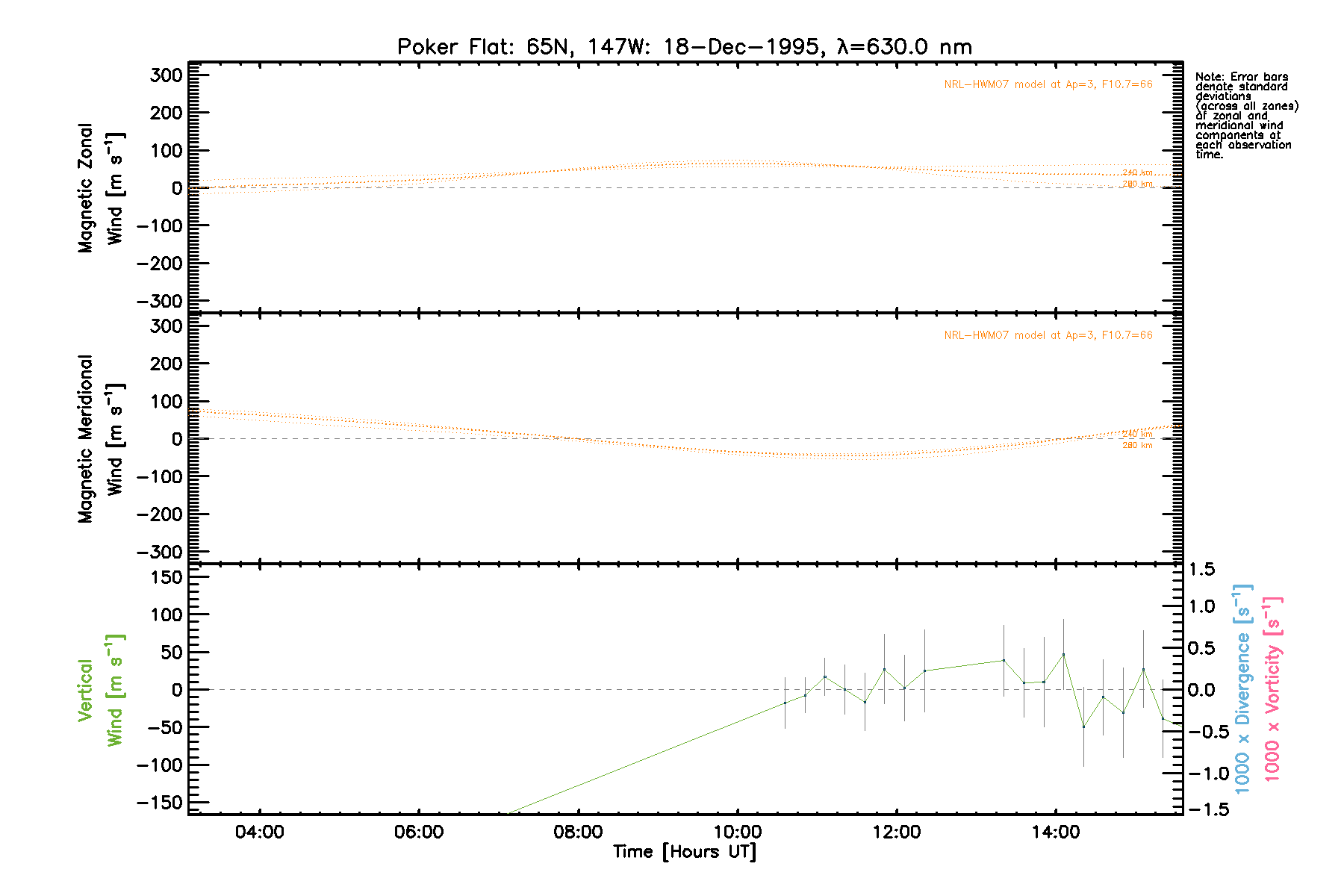Image resolution: width=1344 pixels, height=896 pixels.
Task: Click the 1.0 tick on the divergence axis
Action: 1201,606
